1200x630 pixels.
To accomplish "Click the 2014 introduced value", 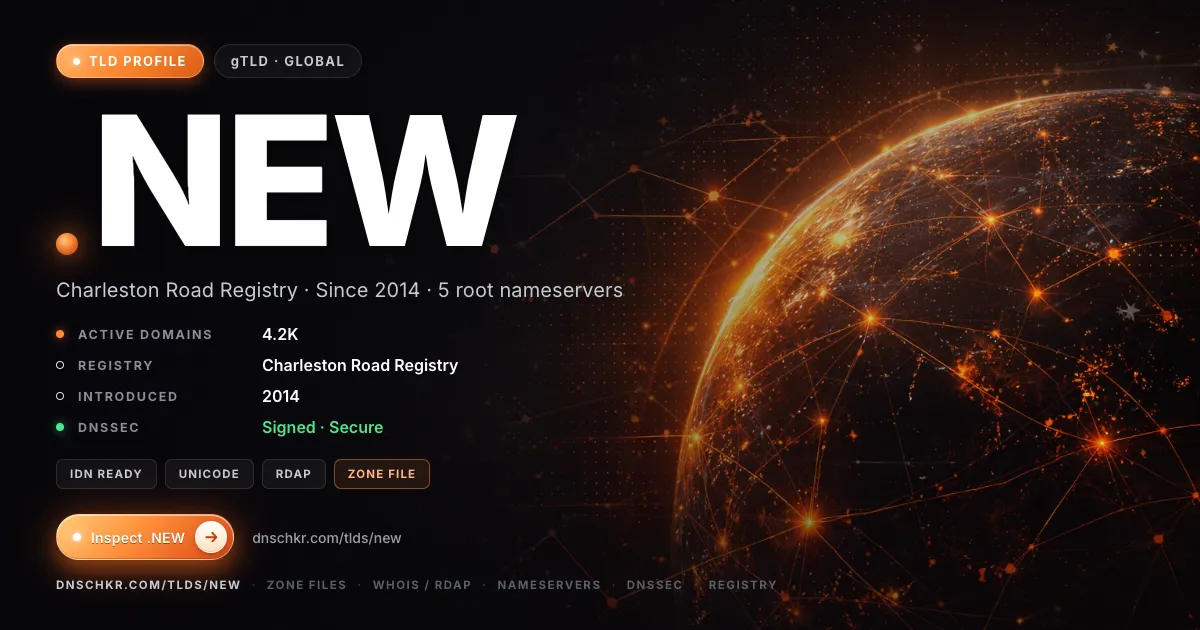I will [281, 396].
